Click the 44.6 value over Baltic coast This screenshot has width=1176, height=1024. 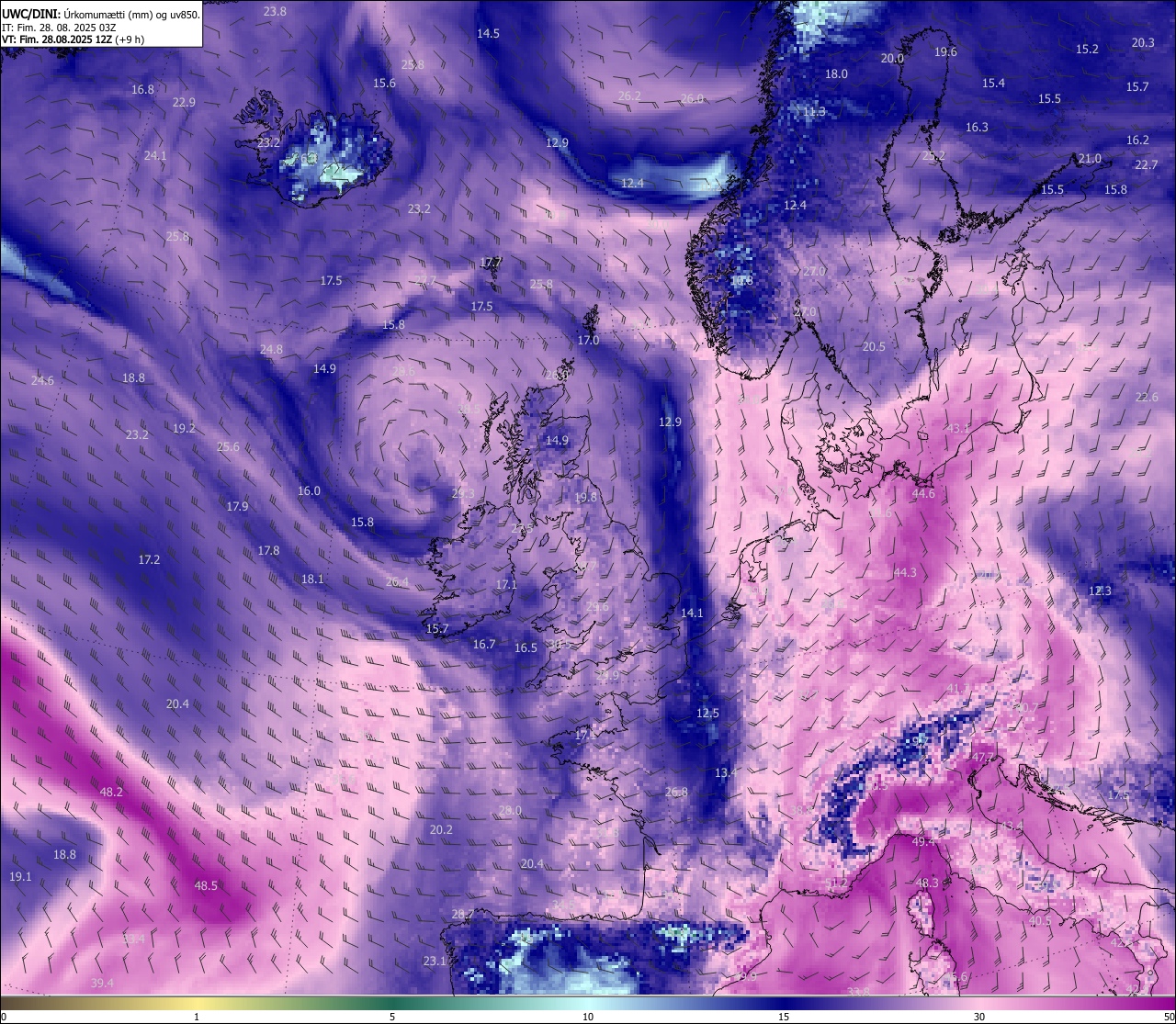pos(923,493)
